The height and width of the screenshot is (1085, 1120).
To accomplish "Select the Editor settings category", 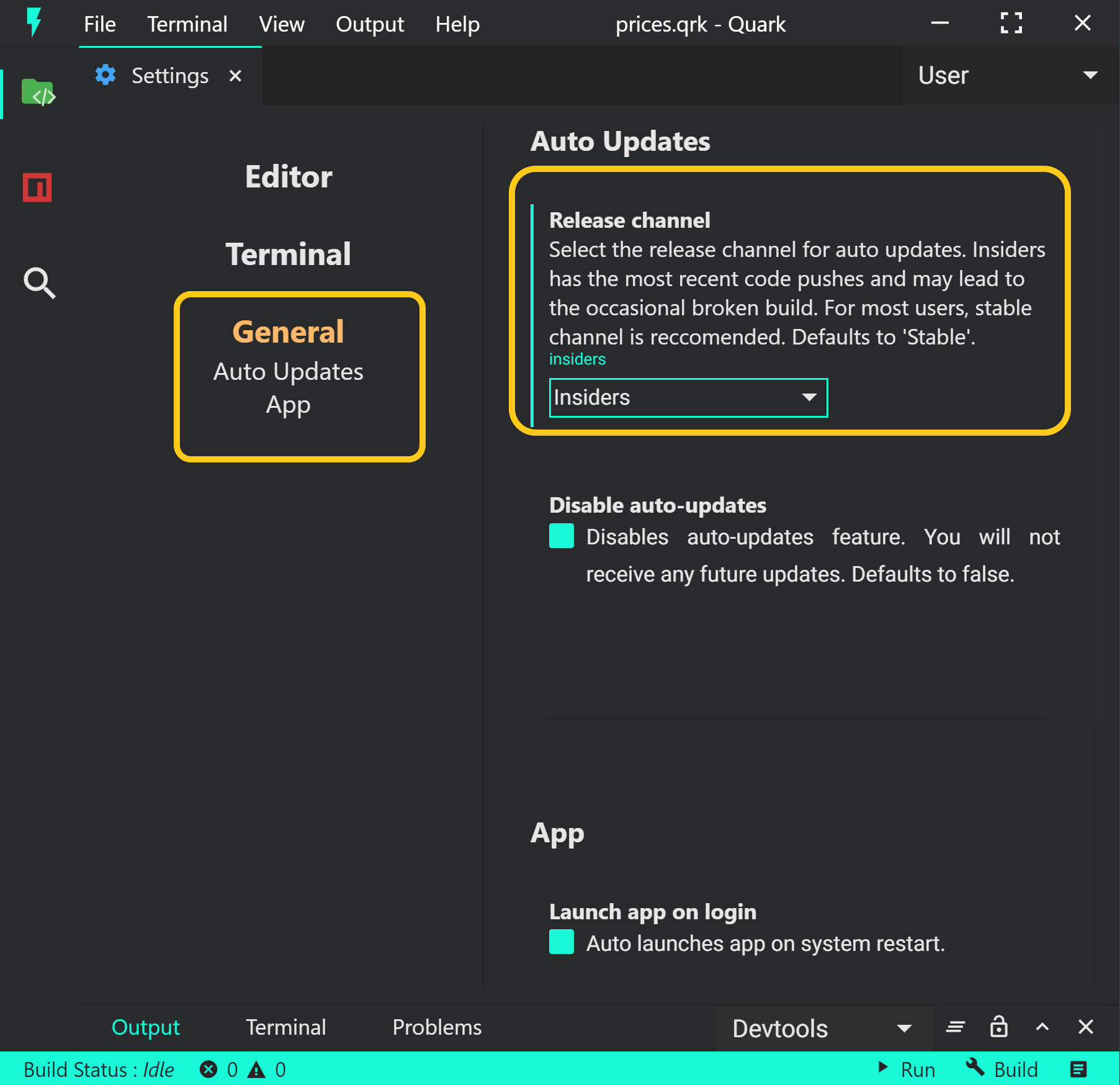I will (289, 177).
